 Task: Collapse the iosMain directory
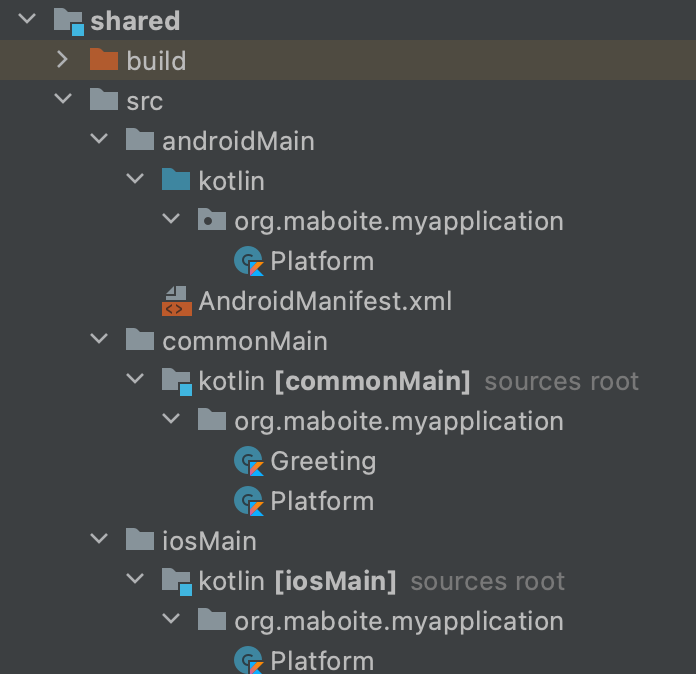(x=99, y=540)
